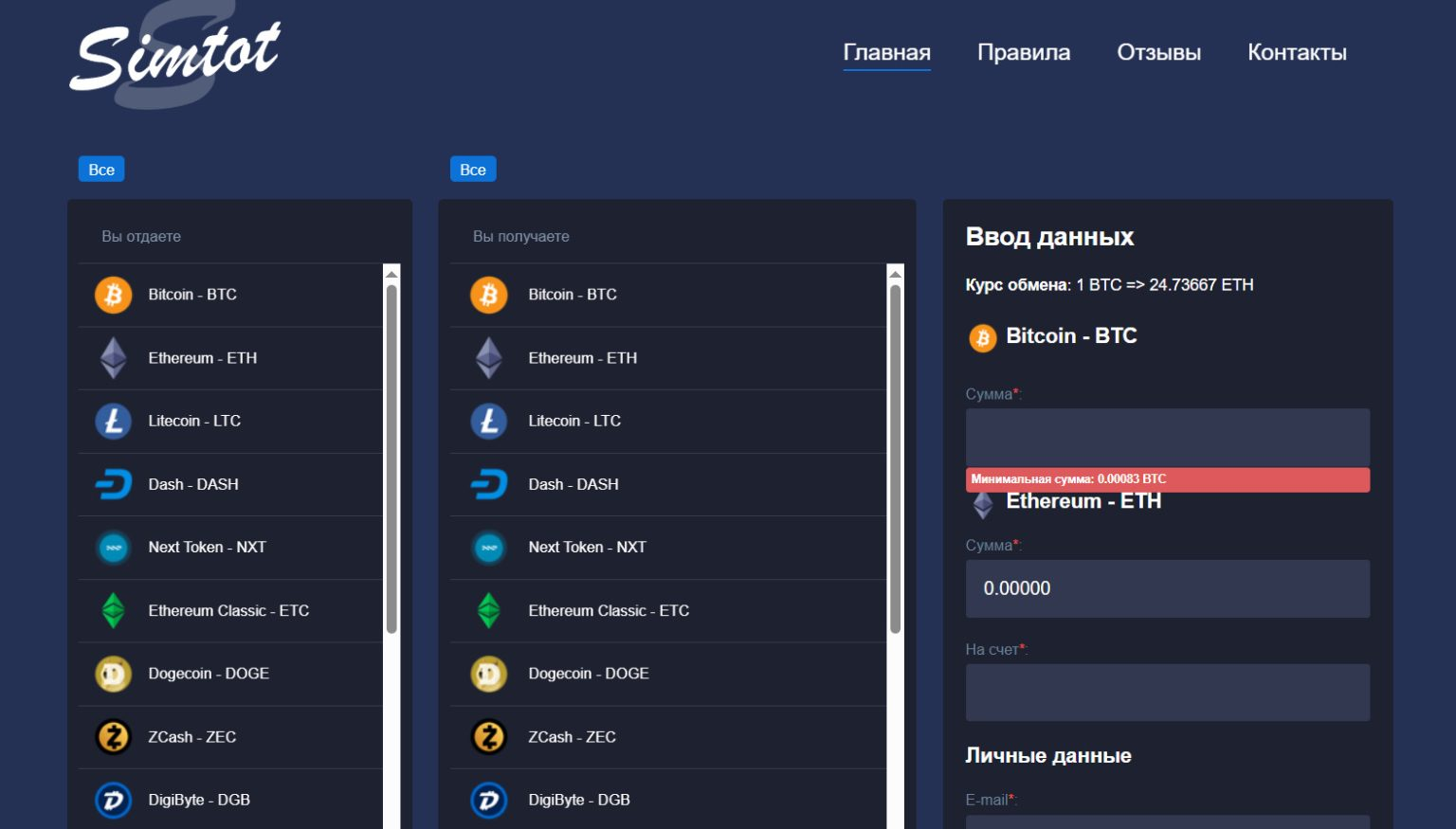Pick Ethereum Classic - ETC in the receive list

[x=668, y=610]
